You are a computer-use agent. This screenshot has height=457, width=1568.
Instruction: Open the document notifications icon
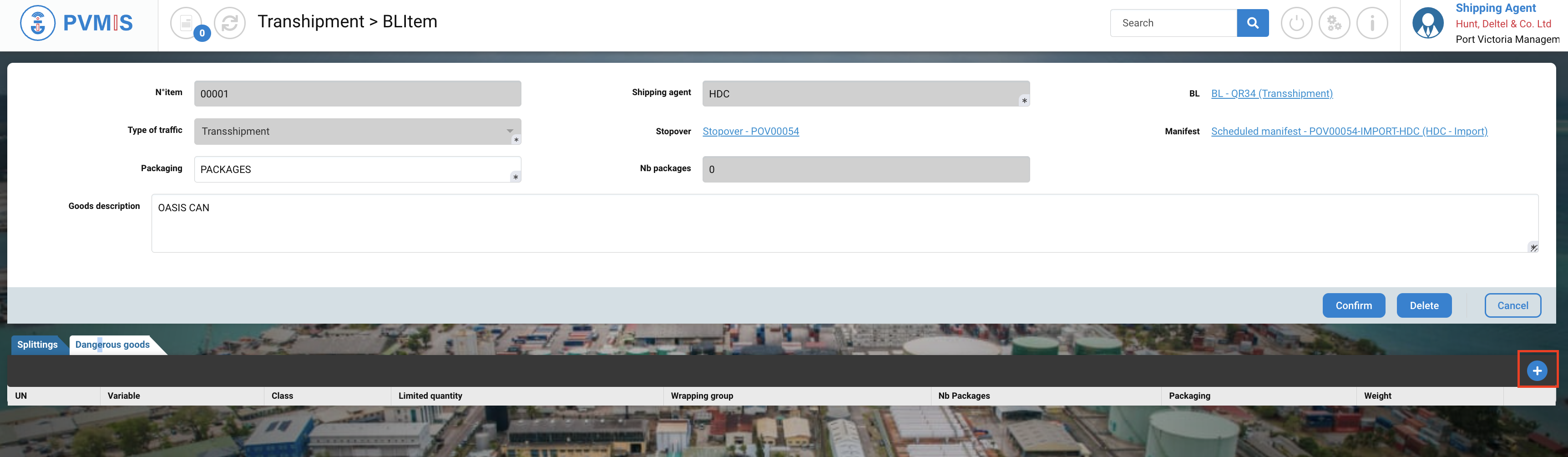(186, 23)
